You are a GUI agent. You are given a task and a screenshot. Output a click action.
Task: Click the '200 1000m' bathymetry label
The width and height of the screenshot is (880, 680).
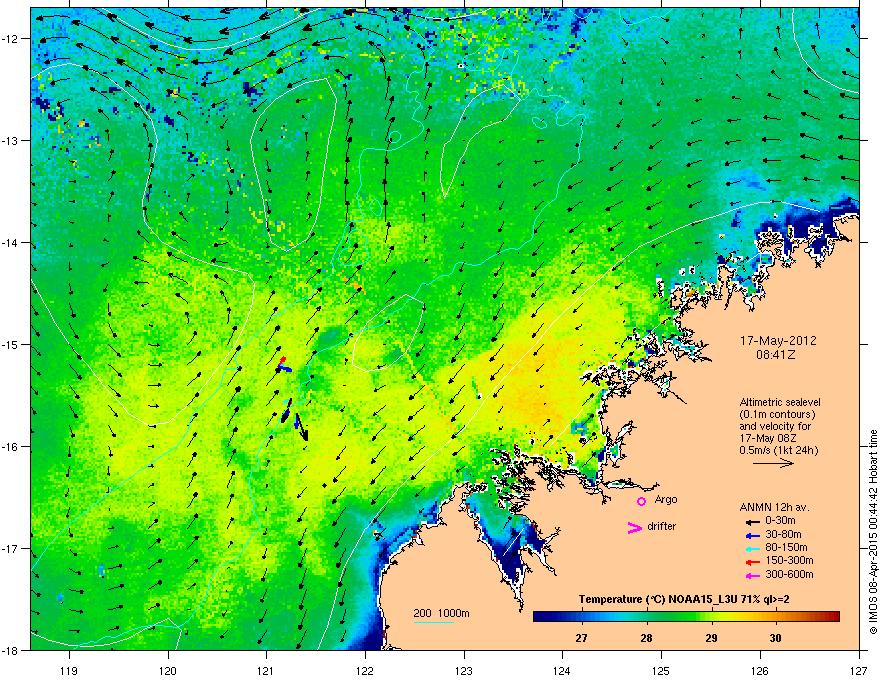(441, 613)
